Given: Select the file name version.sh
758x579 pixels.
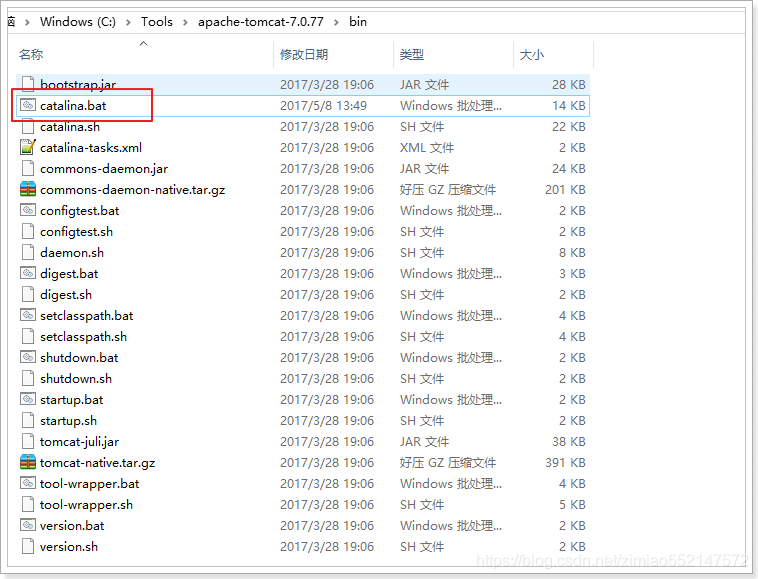Looking at the screenshot, I should click(69, 547).
